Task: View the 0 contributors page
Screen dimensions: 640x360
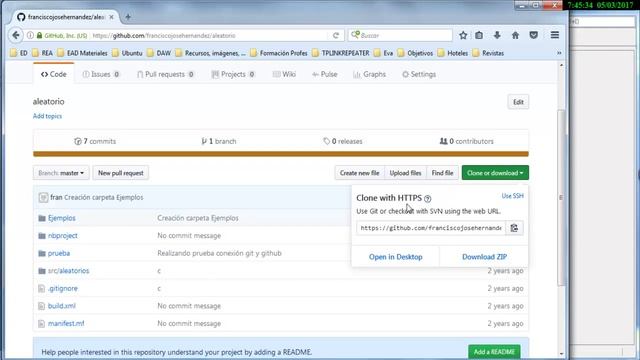Action: pos(467,141)
